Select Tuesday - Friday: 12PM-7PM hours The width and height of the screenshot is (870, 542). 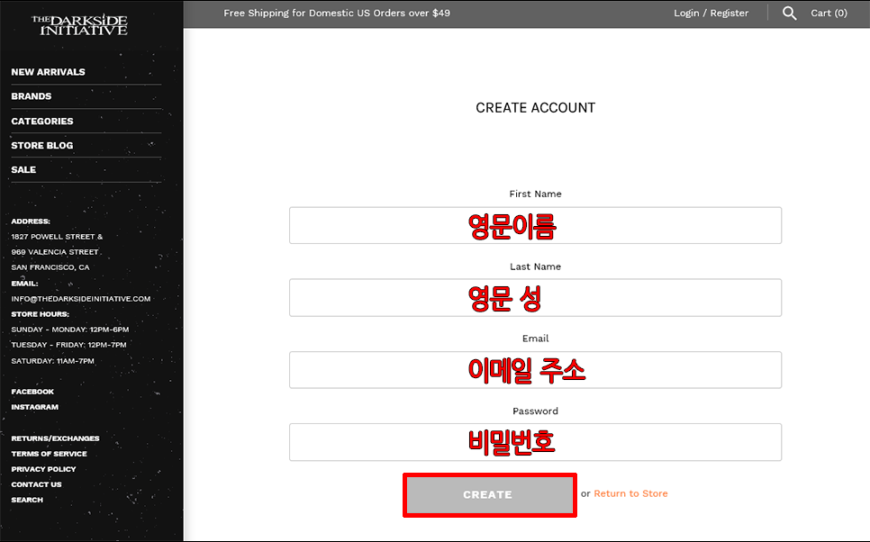click(69, 345)
